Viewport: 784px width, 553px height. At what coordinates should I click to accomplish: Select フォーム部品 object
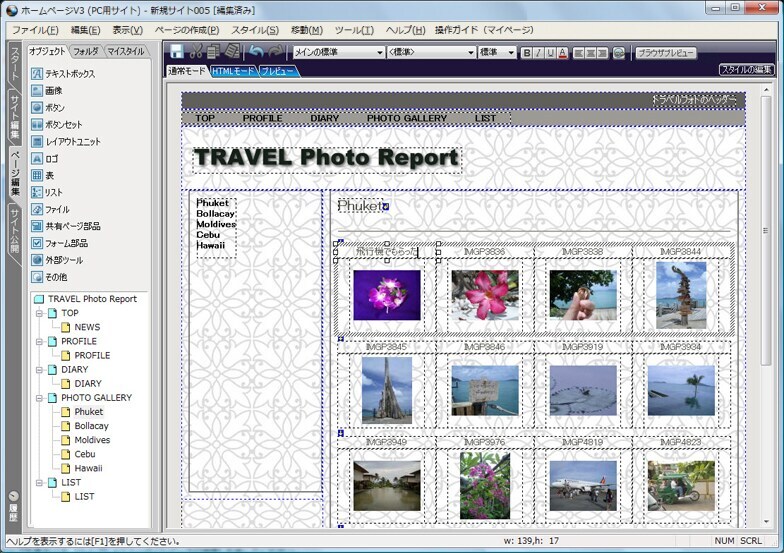point(37,243)
